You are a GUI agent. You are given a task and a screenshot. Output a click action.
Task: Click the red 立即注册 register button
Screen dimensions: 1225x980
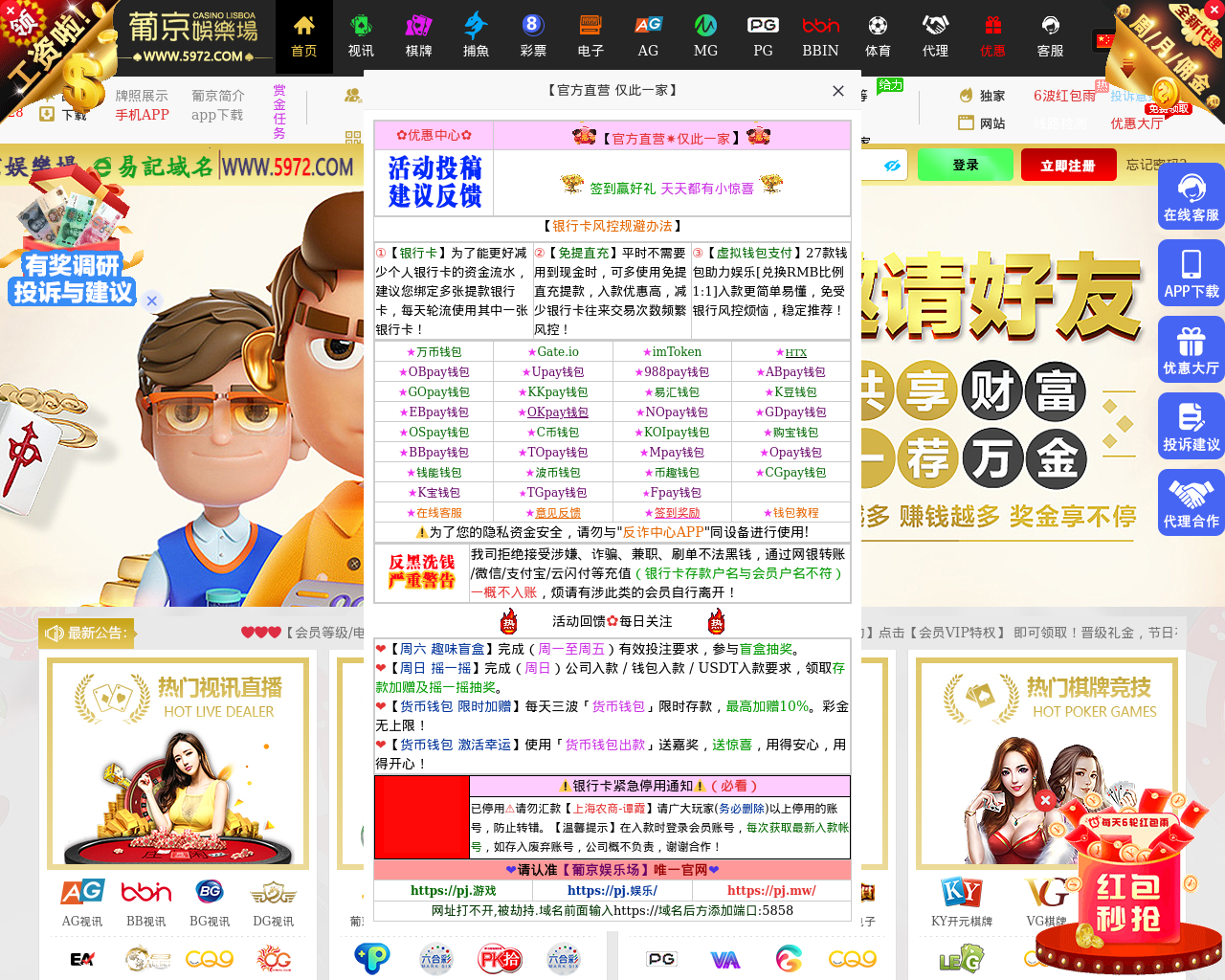coord(1068,165)
